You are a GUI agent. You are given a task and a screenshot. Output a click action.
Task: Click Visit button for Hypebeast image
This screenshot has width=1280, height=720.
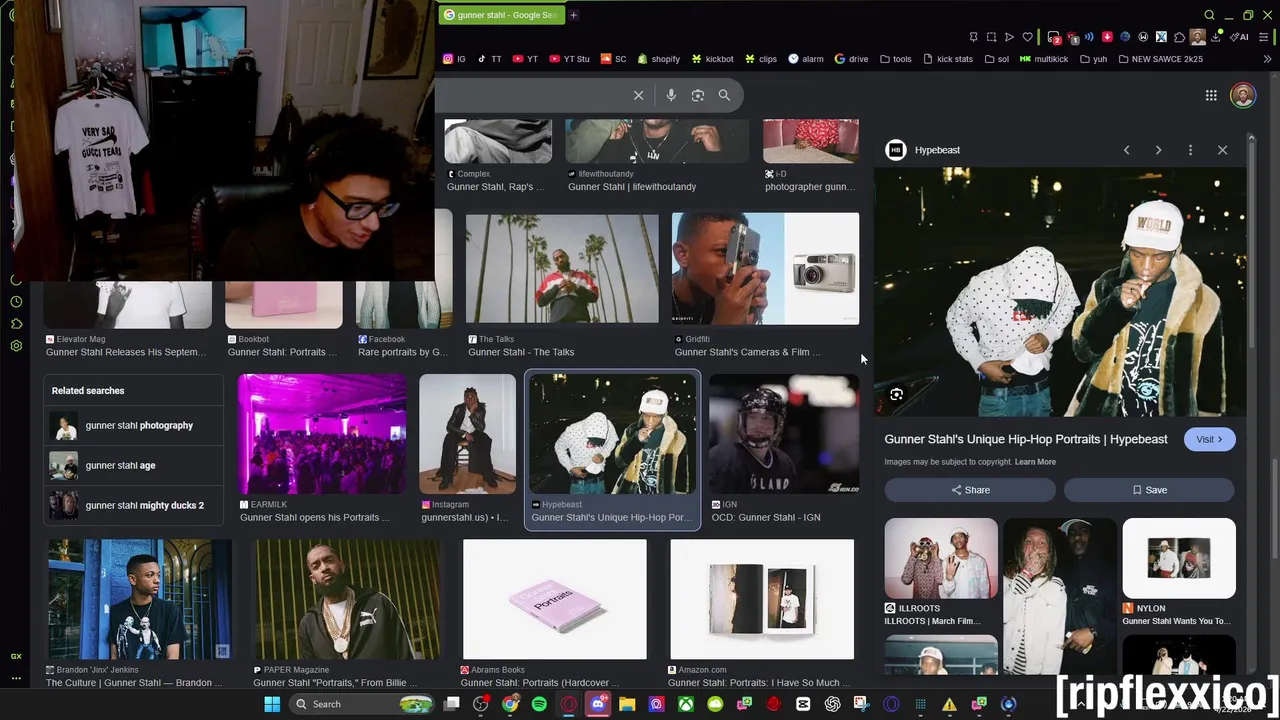point(1209,439)
